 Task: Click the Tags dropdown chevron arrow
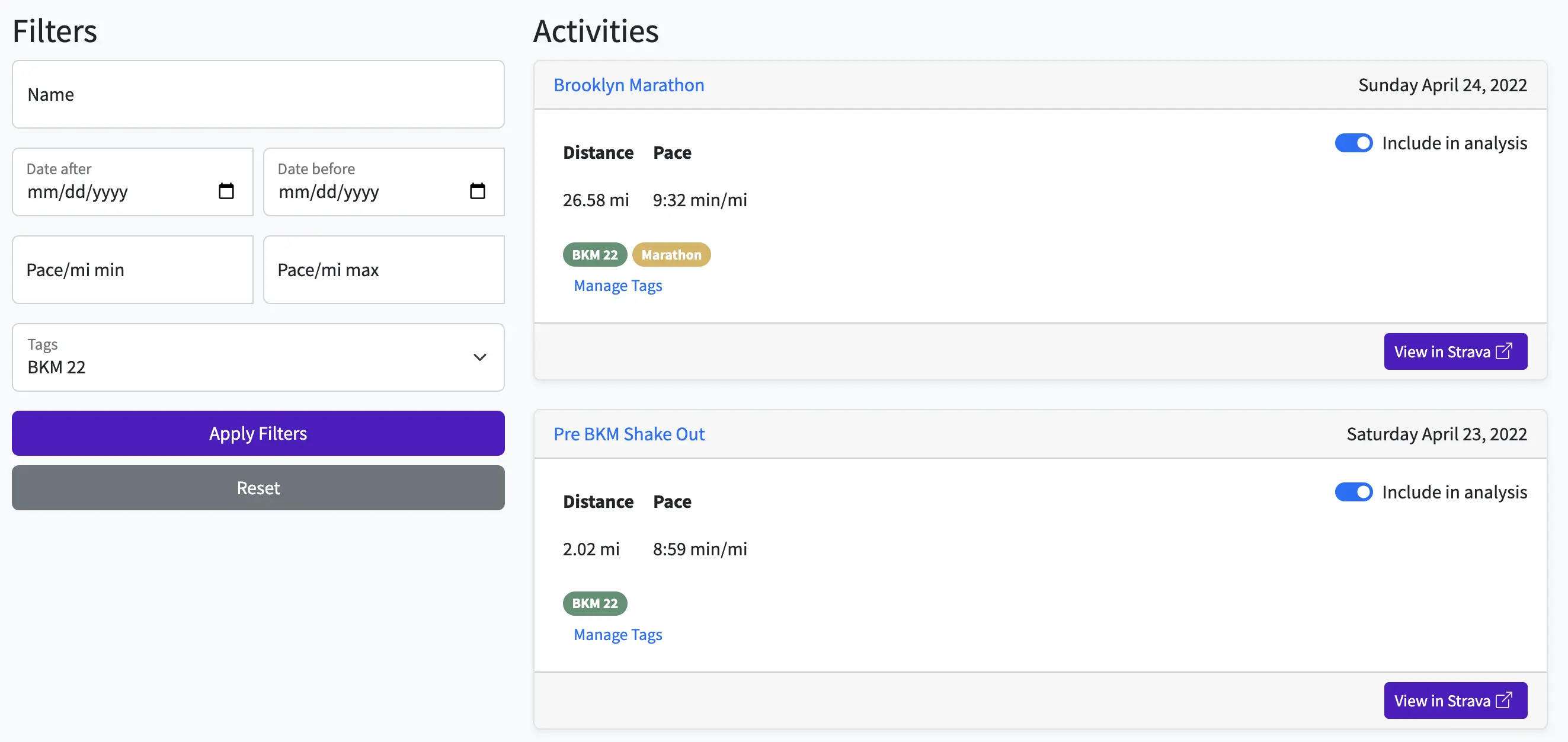479,357
